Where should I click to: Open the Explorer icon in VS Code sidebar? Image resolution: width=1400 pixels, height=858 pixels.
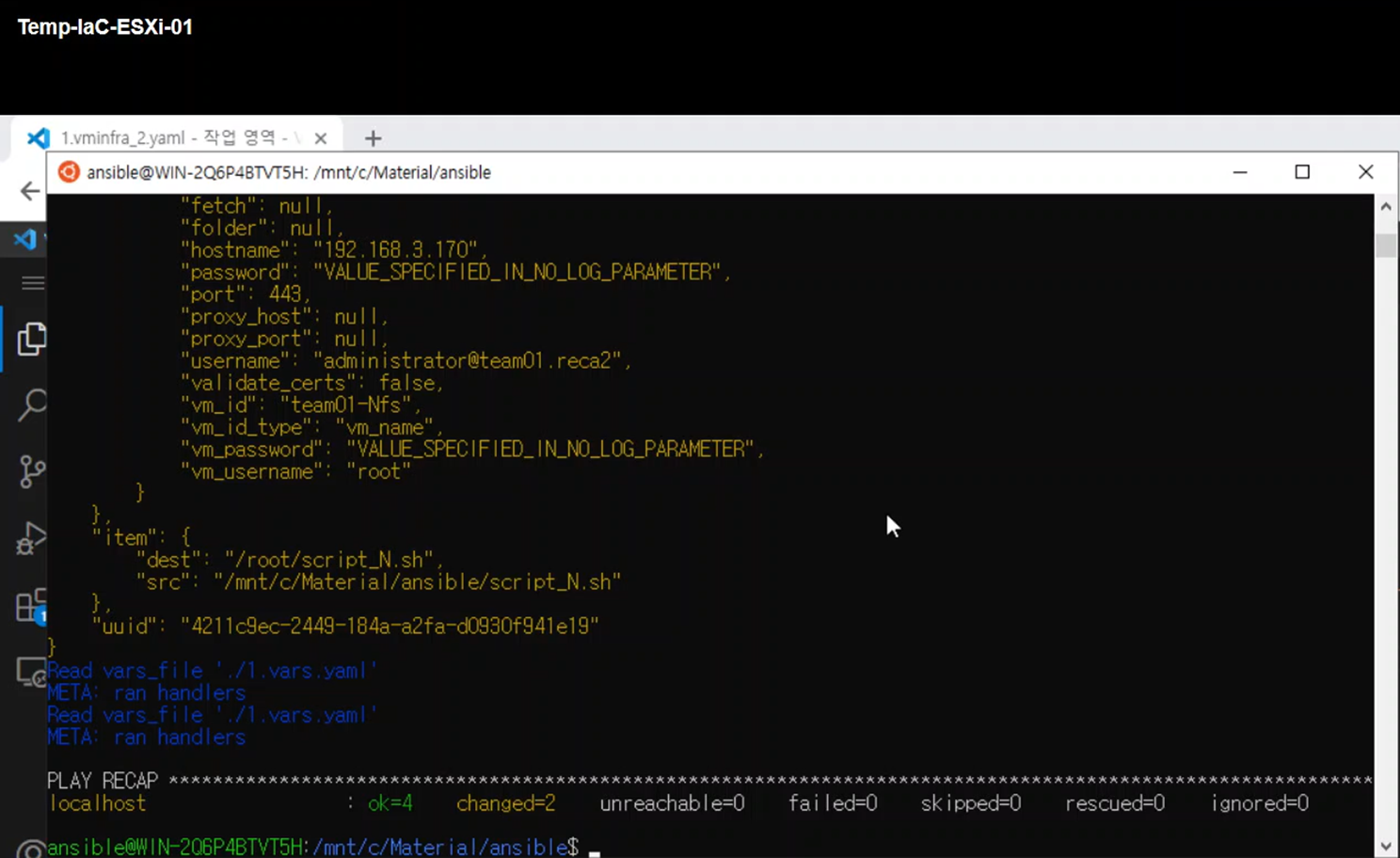31,339
